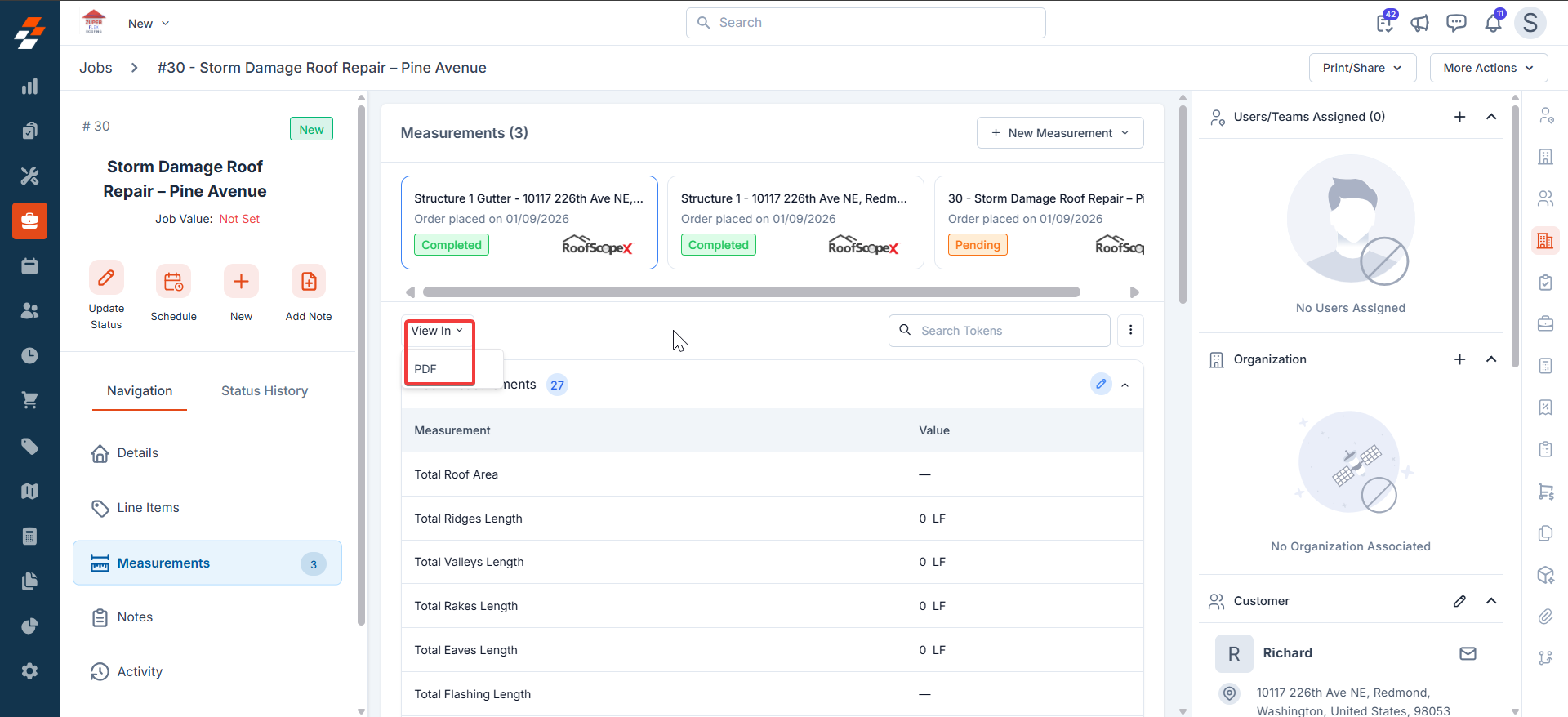Click the horizontal scrollbar under measurement cards

[751, 292]
